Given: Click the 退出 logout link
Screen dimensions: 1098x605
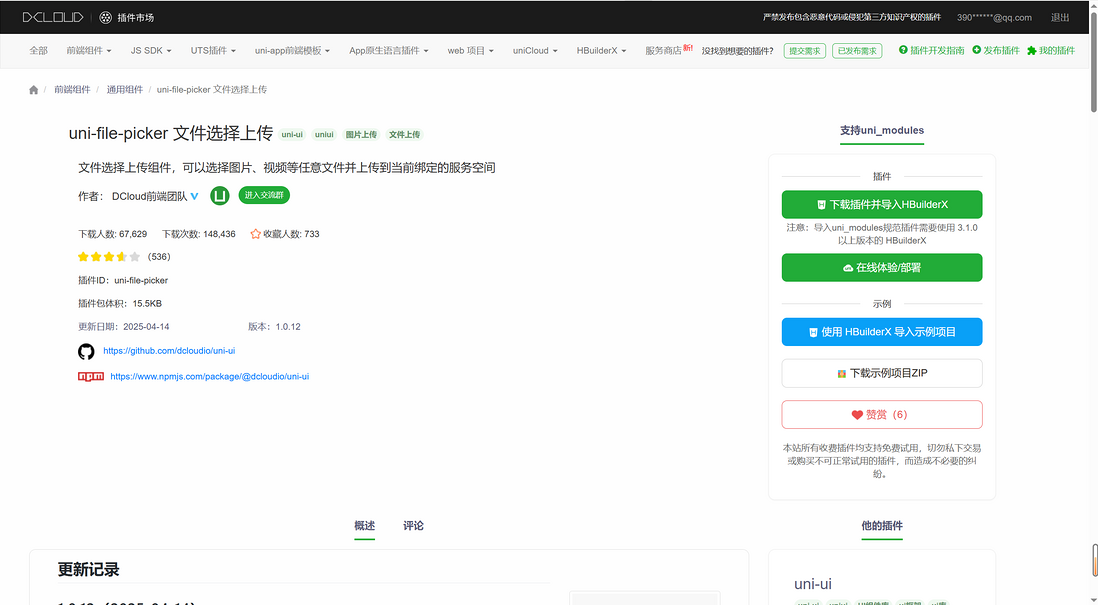Looking at the screenshot, I should (x=1060, y=18).
